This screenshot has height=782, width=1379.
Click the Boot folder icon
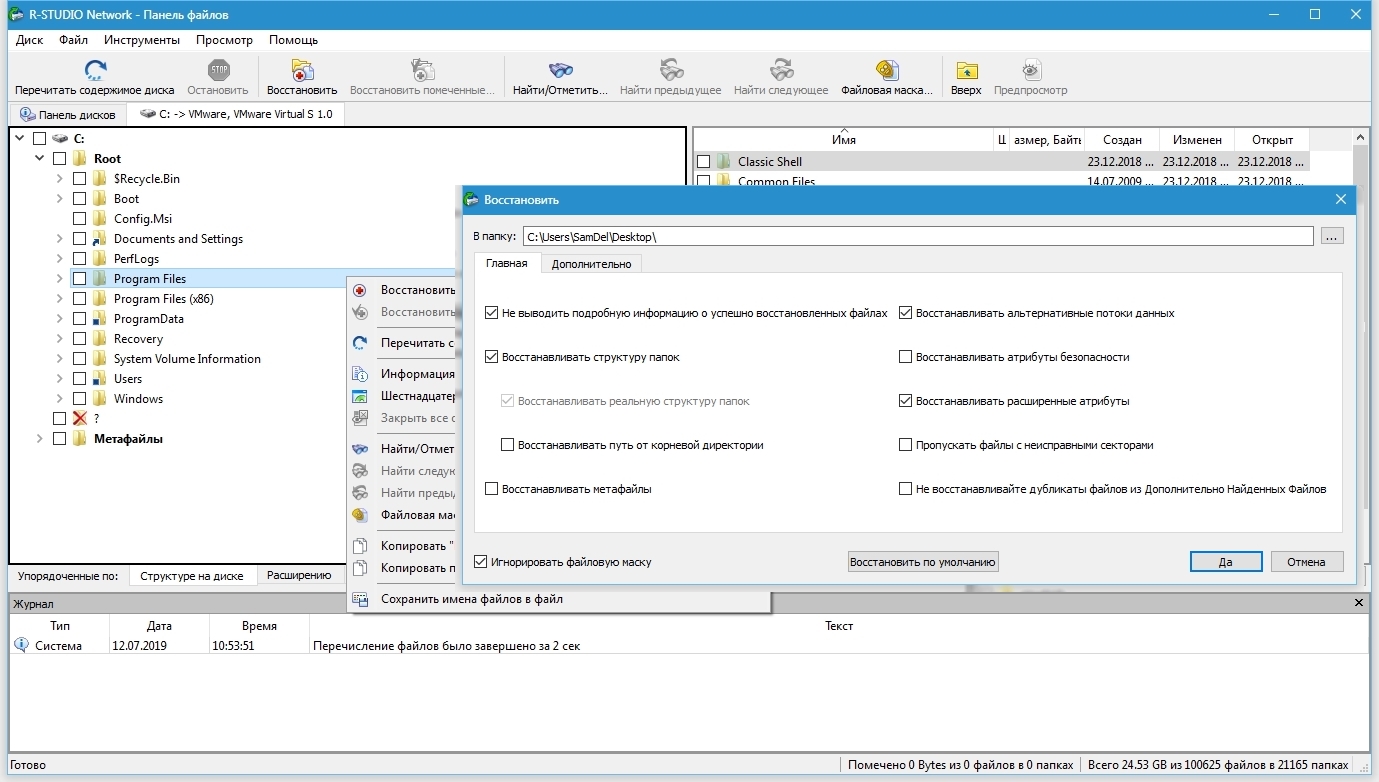[100, 198]
